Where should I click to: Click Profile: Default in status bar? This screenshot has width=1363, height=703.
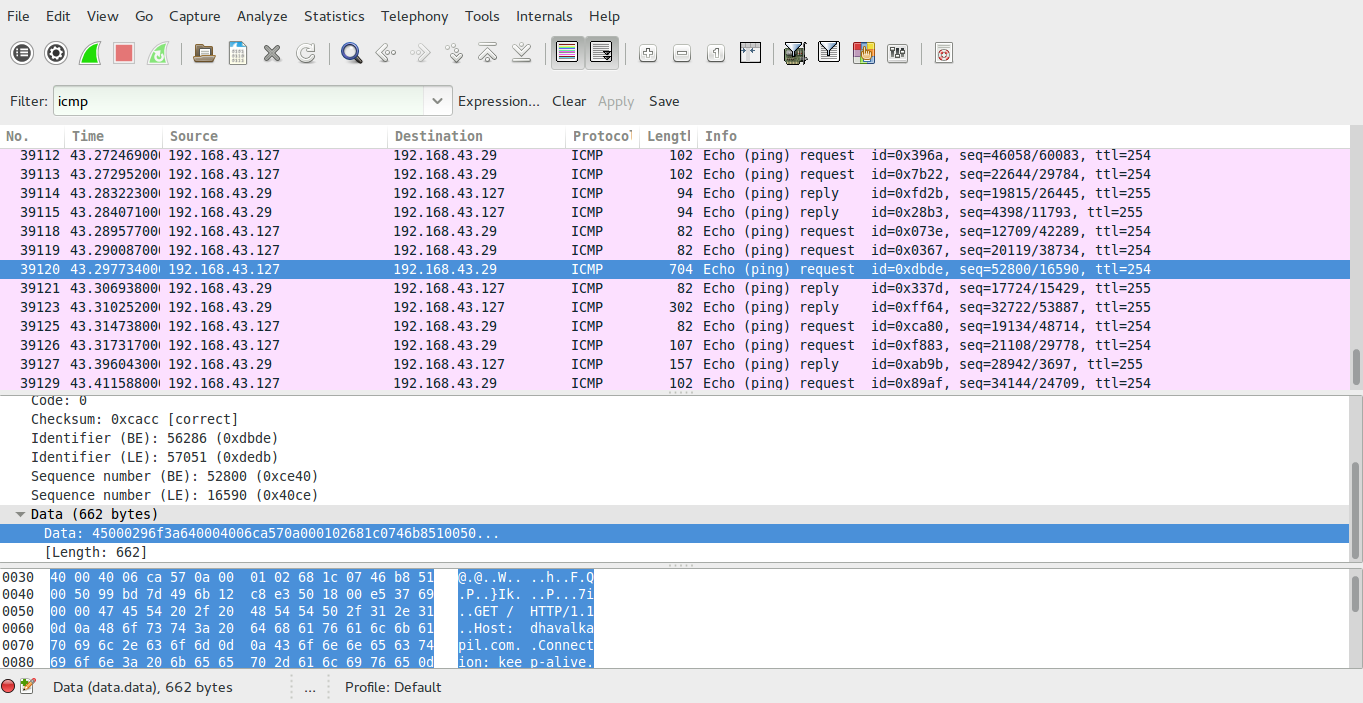(x=393, y=687)
